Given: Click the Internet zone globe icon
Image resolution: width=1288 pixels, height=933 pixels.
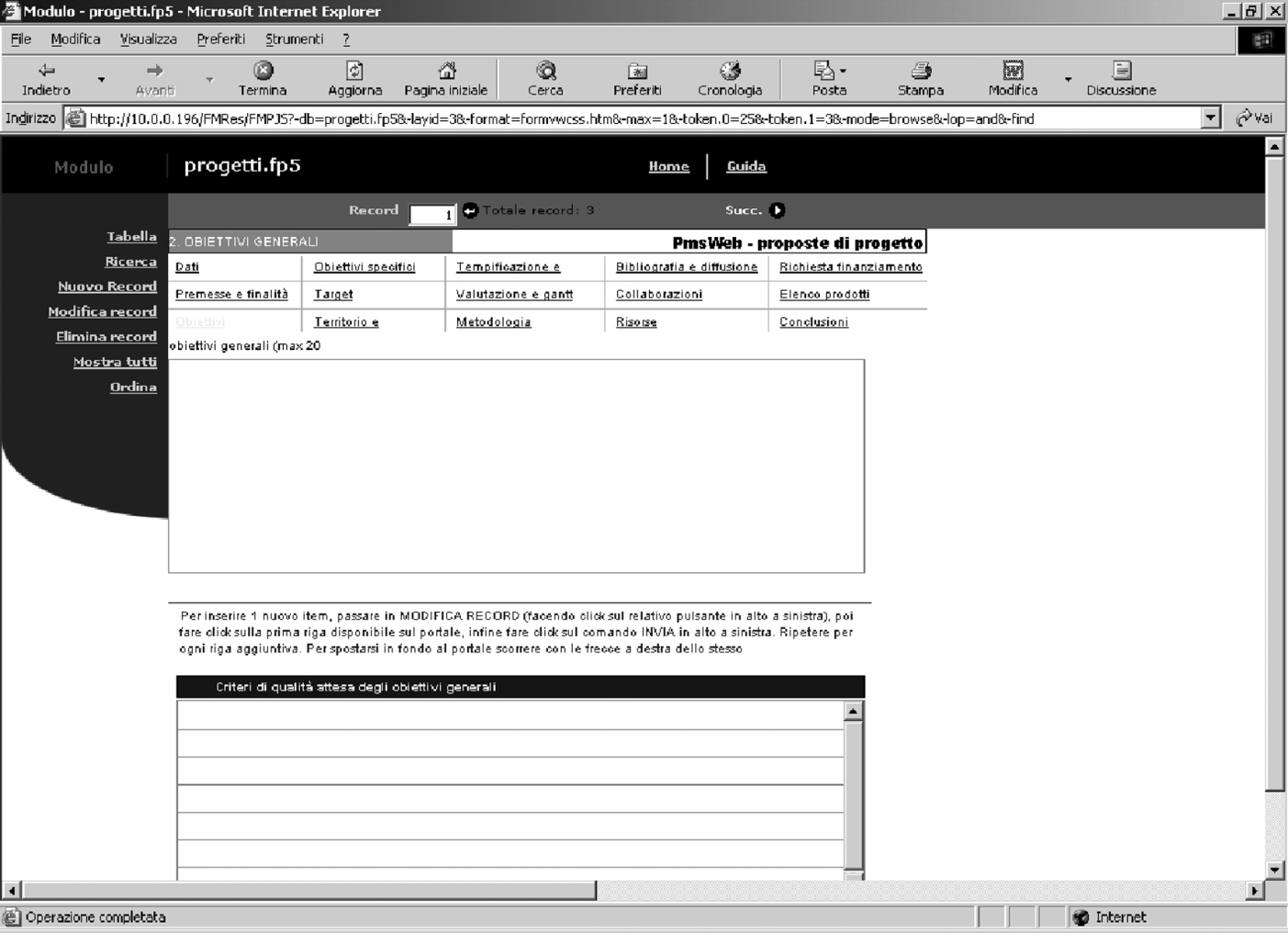Looking at the screenshot, I should click(1081, 916).
